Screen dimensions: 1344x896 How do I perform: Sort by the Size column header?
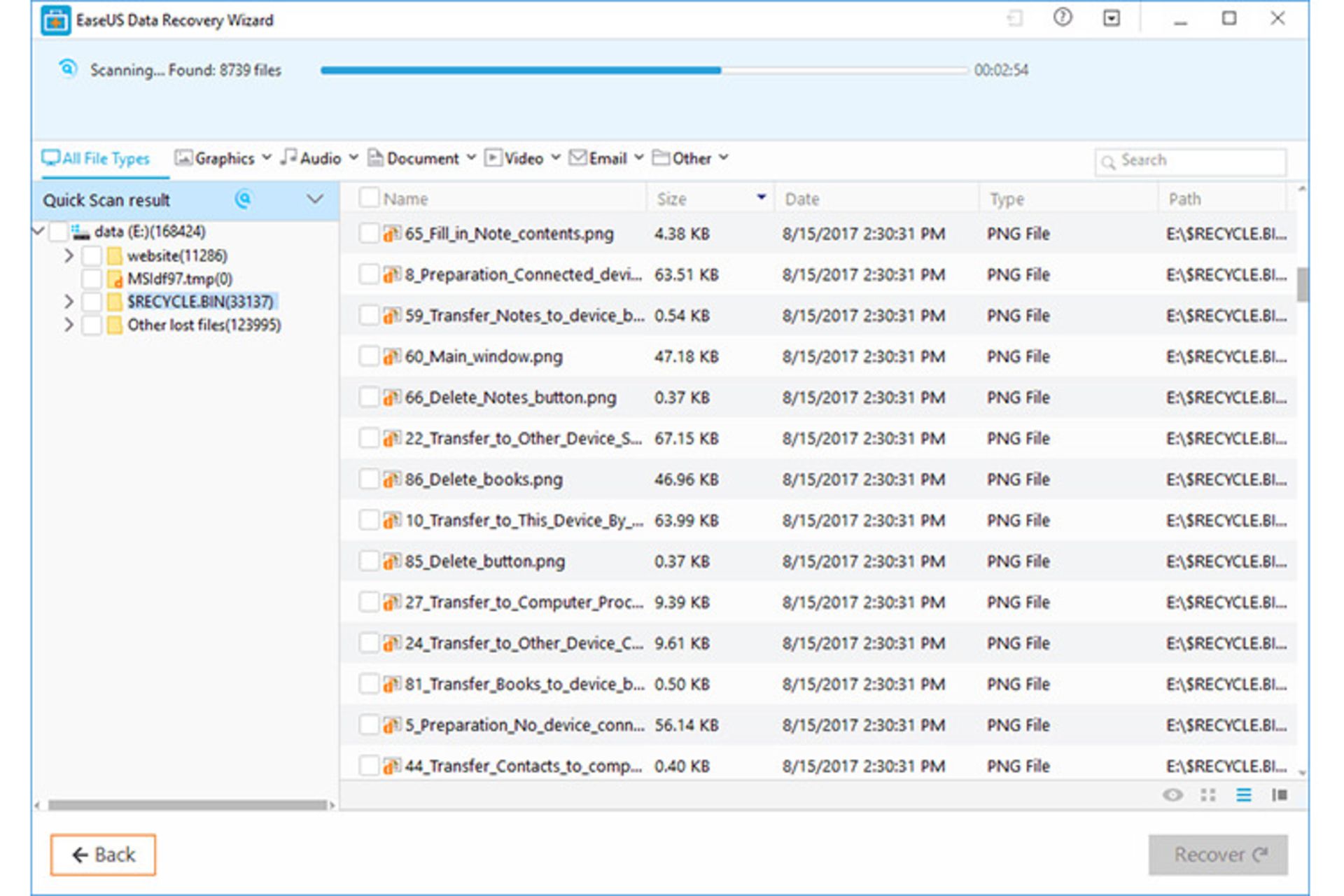pyautogui.click(x=711, y=199)
